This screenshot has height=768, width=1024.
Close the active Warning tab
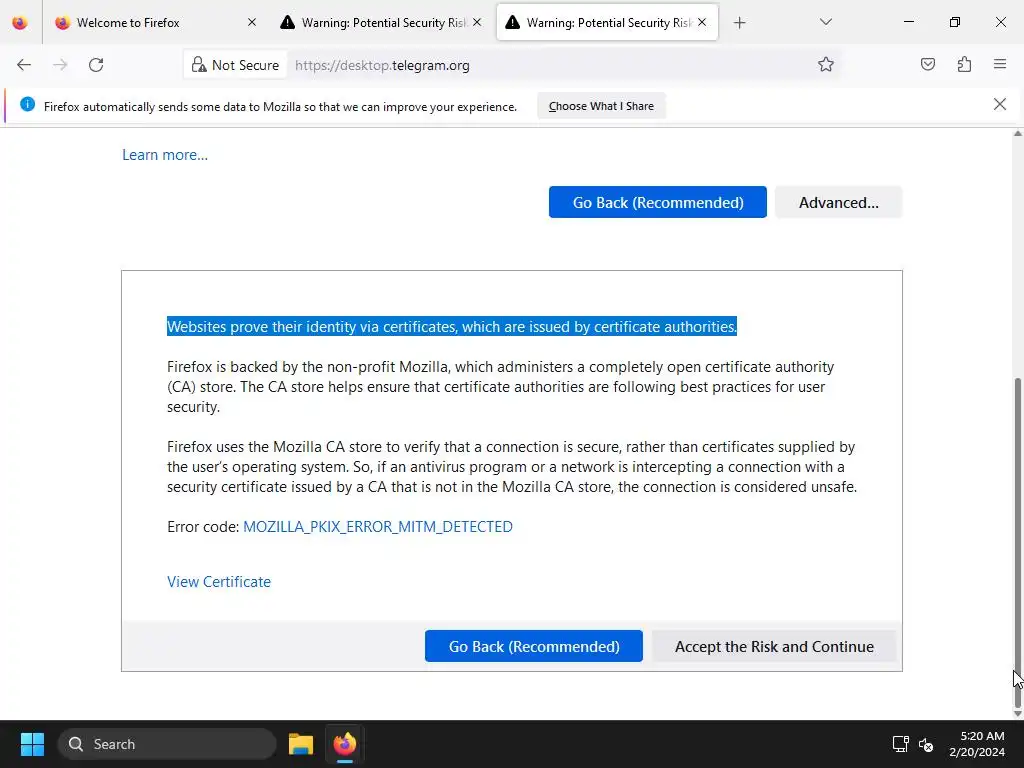(702, 22)
